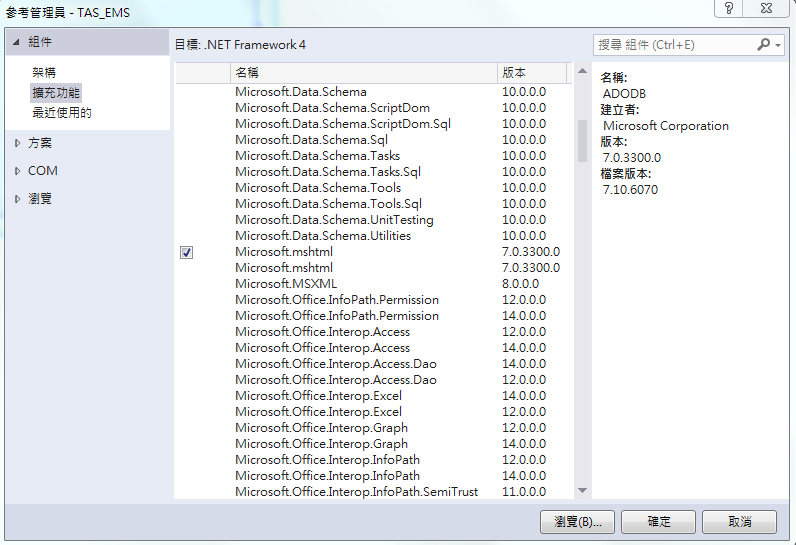This screenshot has width=796, height=545.
Task: Click Microsoft Corporation in details pane
Action: [666, 126]
